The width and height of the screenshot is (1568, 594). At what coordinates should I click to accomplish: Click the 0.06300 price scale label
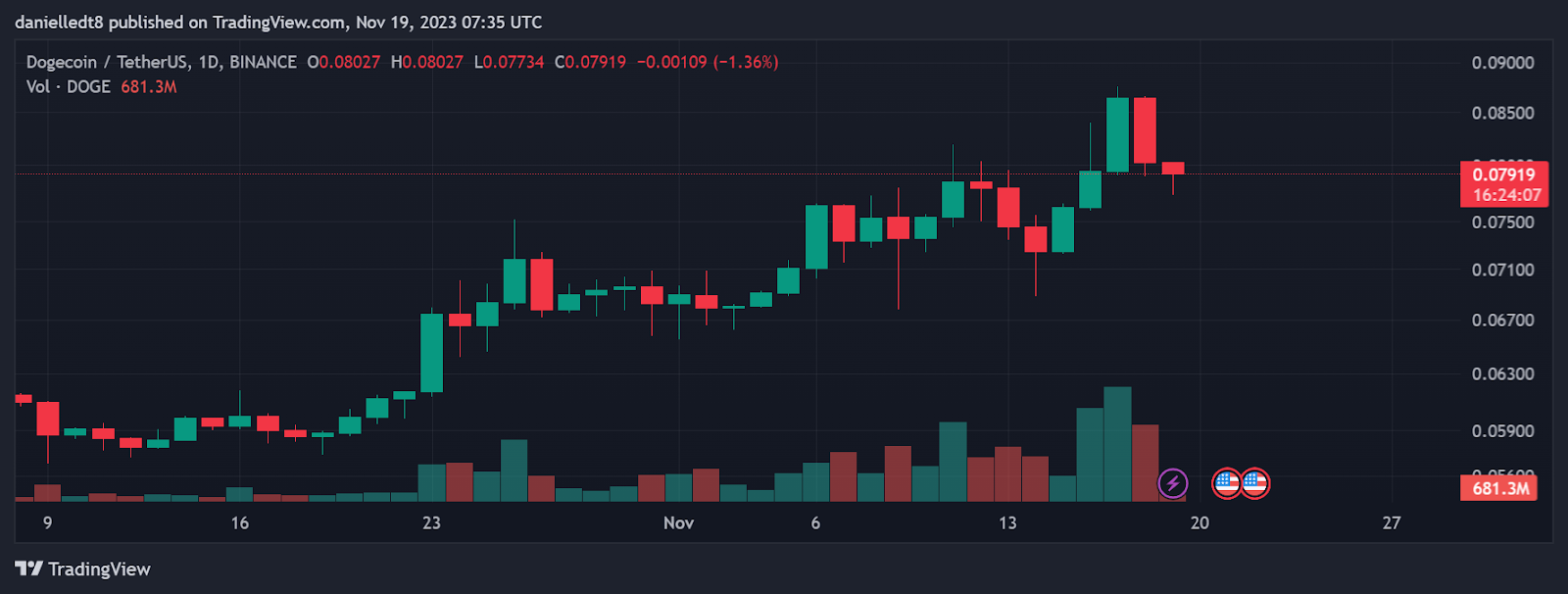pyautogui.click(x=1502, y=373)
